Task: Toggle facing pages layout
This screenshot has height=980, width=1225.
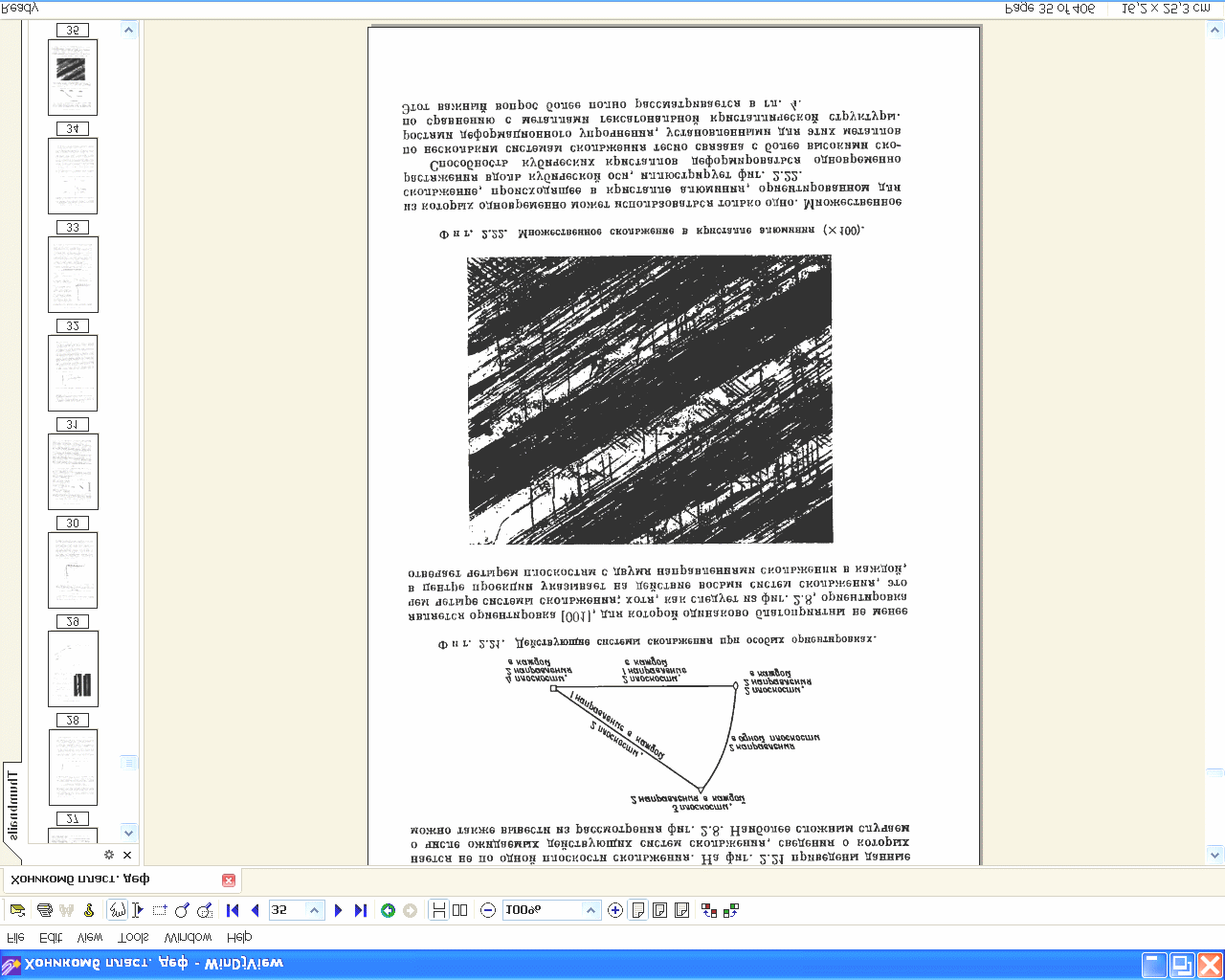Action: (460, 910)
